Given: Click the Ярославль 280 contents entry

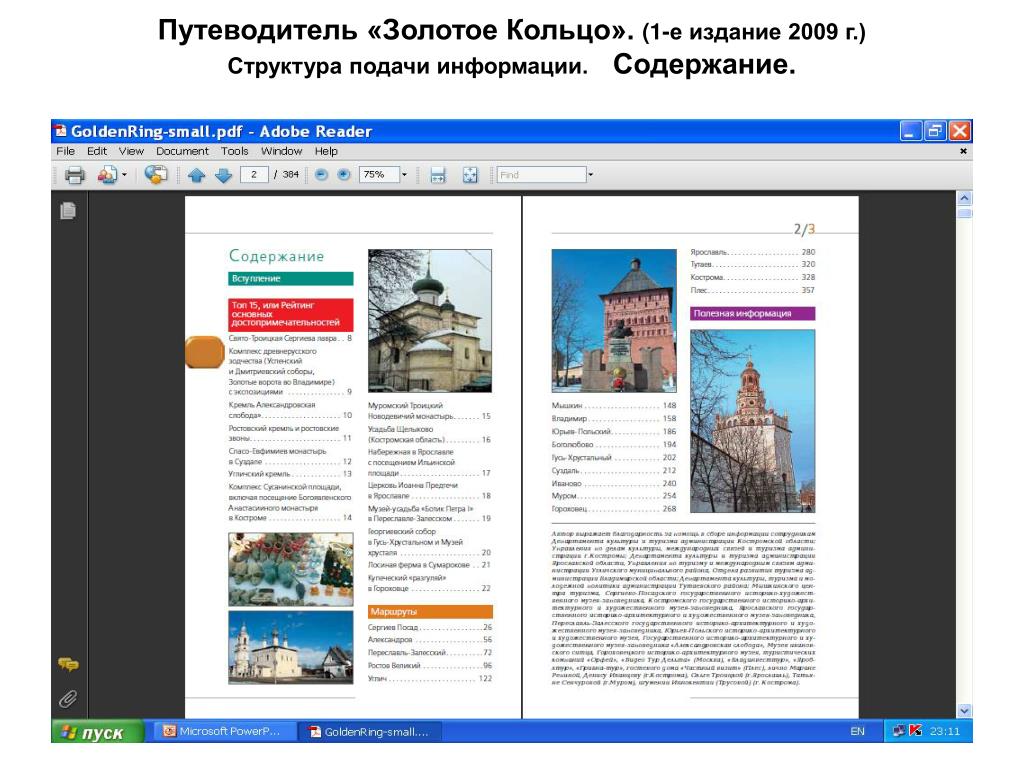Looking at the screenshot, I should [x=752, y=252].
